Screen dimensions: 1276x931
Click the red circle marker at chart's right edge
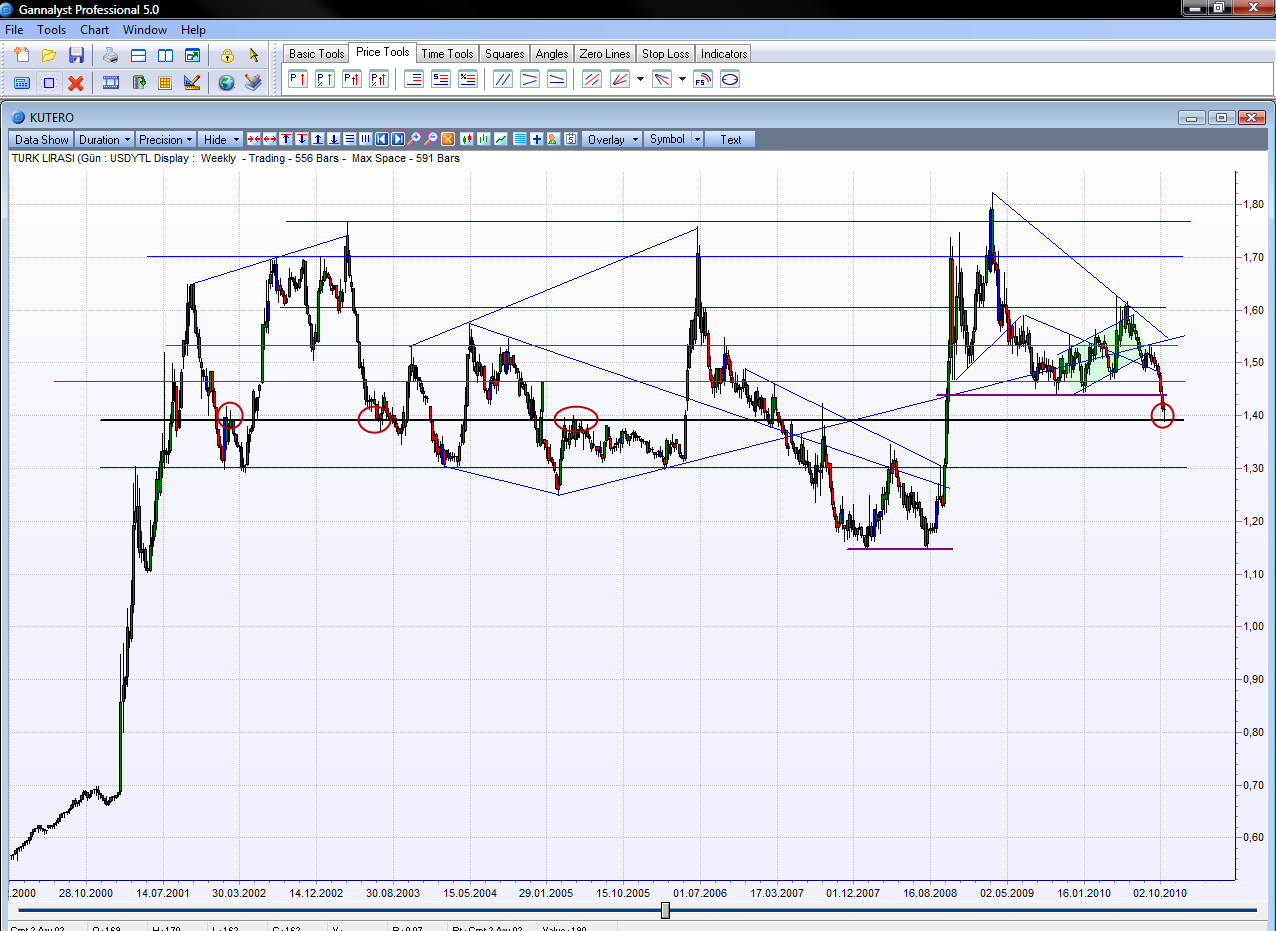pos(1162,416)
